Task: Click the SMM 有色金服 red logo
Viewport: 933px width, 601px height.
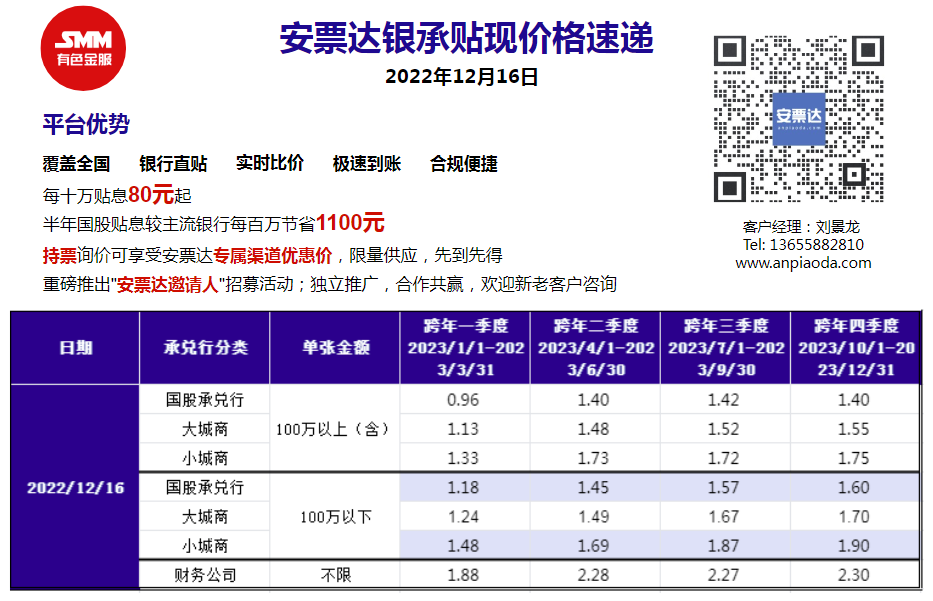Action: coord(83,48)
